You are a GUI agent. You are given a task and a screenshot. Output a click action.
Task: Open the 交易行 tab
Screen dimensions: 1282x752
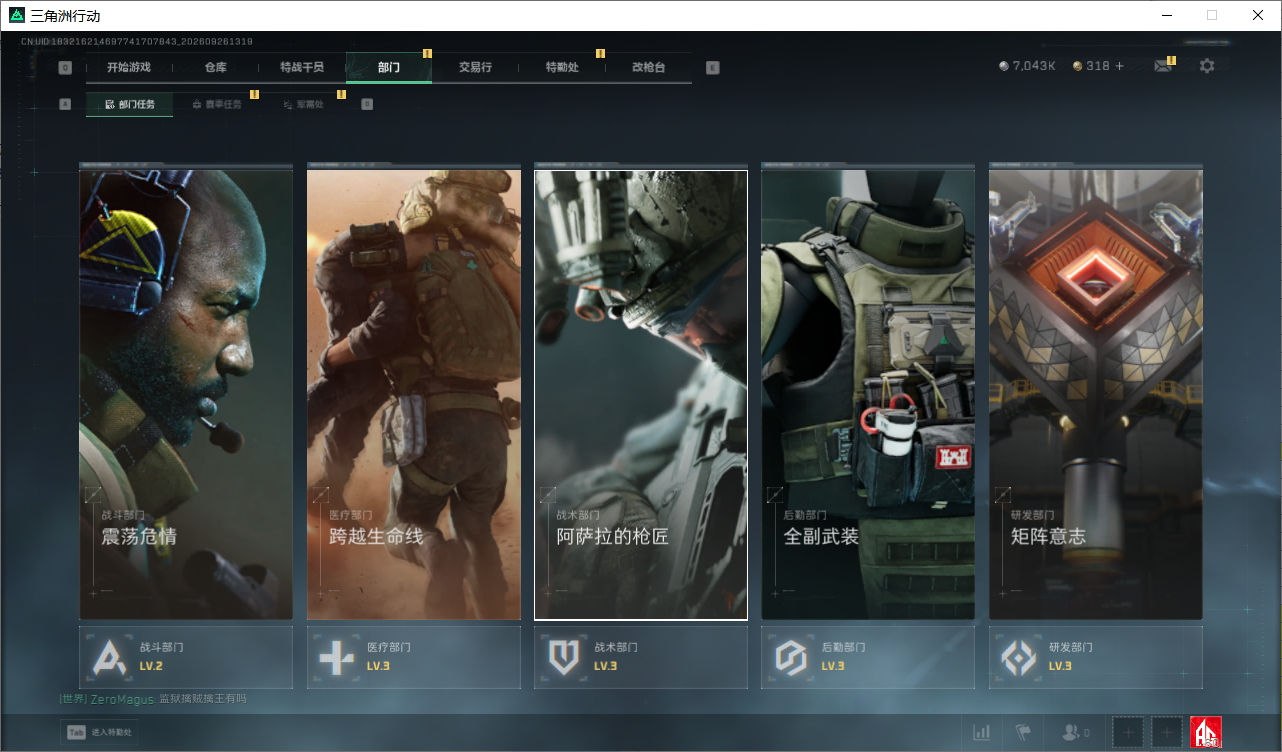[475, 67]
